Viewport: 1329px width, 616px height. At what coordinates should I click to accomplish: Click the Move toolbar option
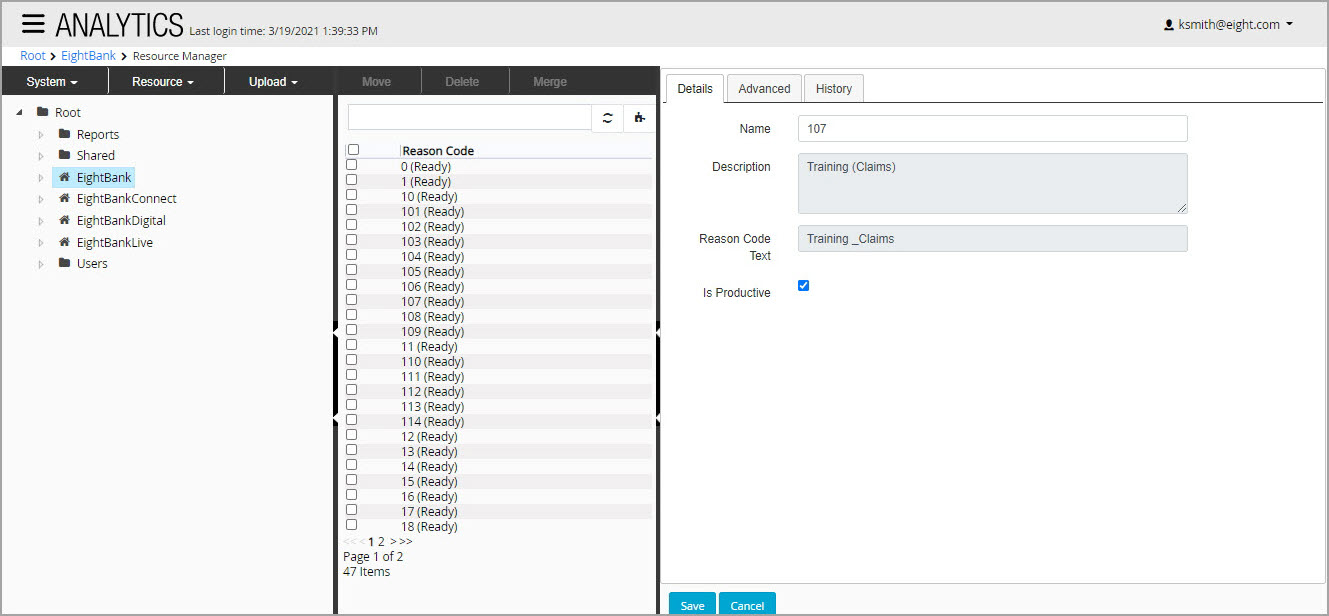click(x=376, y=82)
